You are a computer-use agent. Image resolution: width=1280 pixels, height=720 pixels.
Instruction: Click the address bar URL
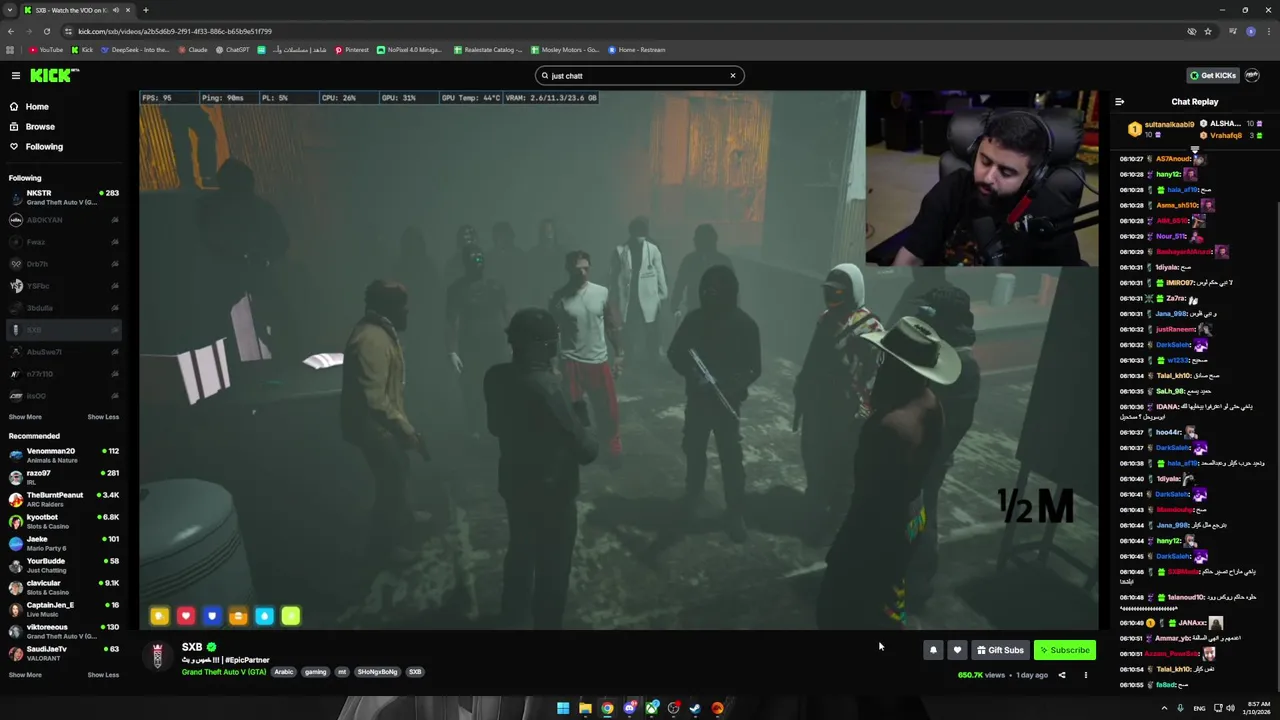[175, 31]
